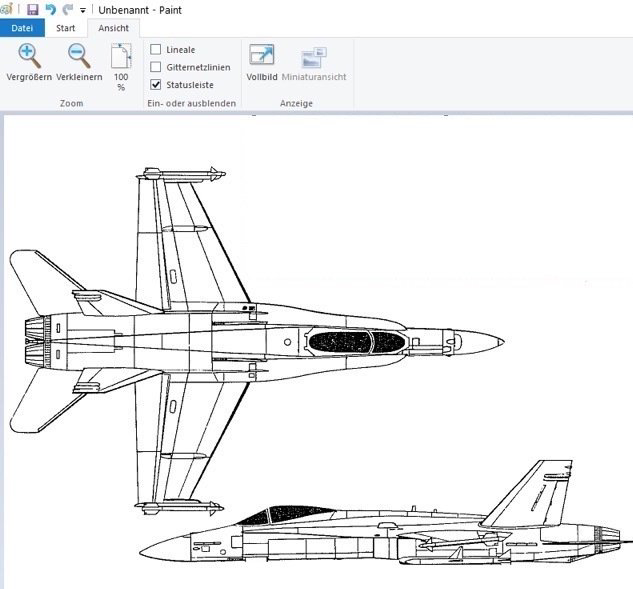Save using the floppy disk icon
Viewport: 633px width, 589px height.
(x=33, y=9)
